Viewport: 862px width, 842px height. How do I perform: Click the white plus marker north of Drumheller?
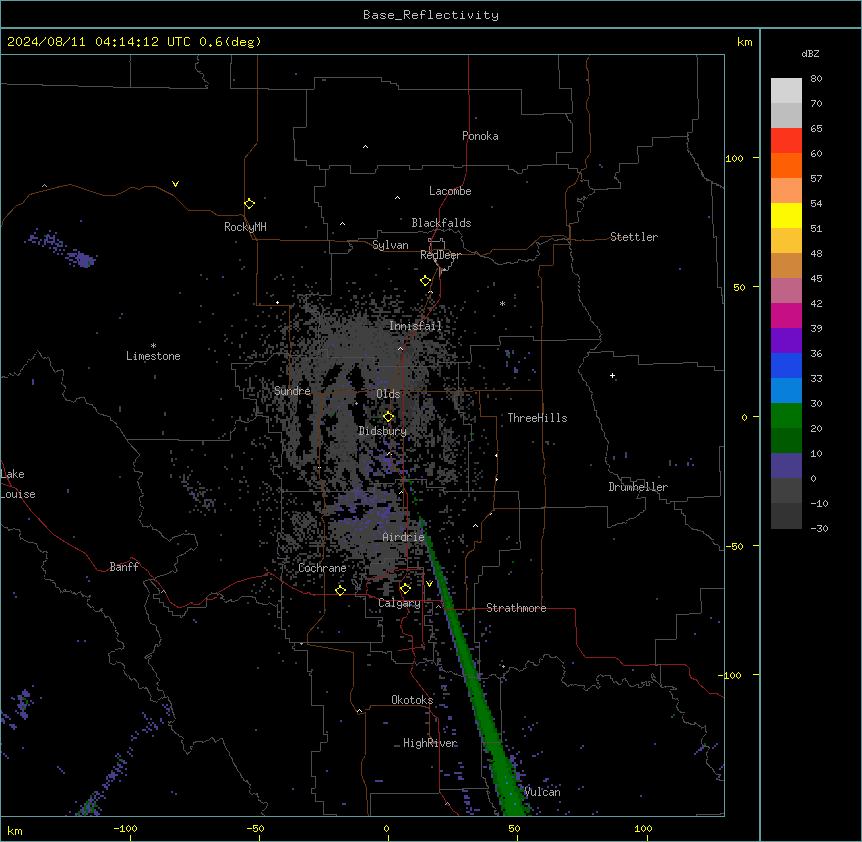[x=612, y=376]
